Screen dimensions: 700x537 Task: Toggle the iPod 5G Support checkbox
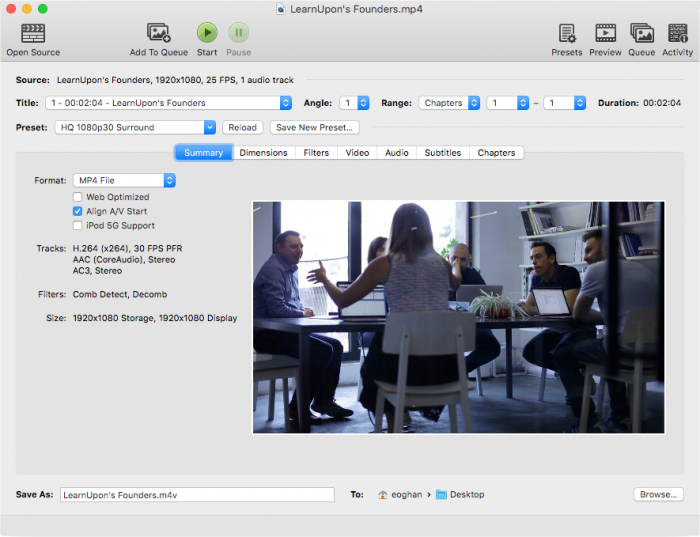[x=78, y=226]
